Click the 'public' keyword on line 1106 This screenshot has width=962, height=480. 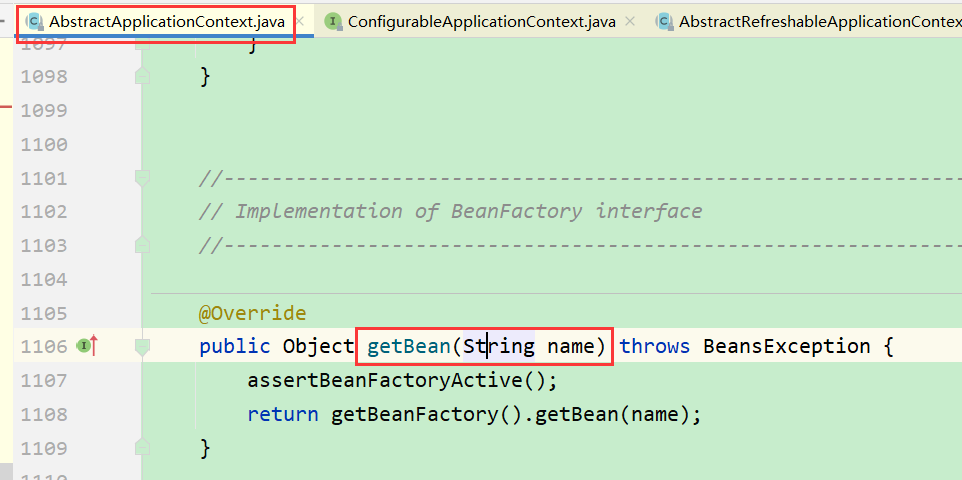pyautogui.click(x=235, y=347)
